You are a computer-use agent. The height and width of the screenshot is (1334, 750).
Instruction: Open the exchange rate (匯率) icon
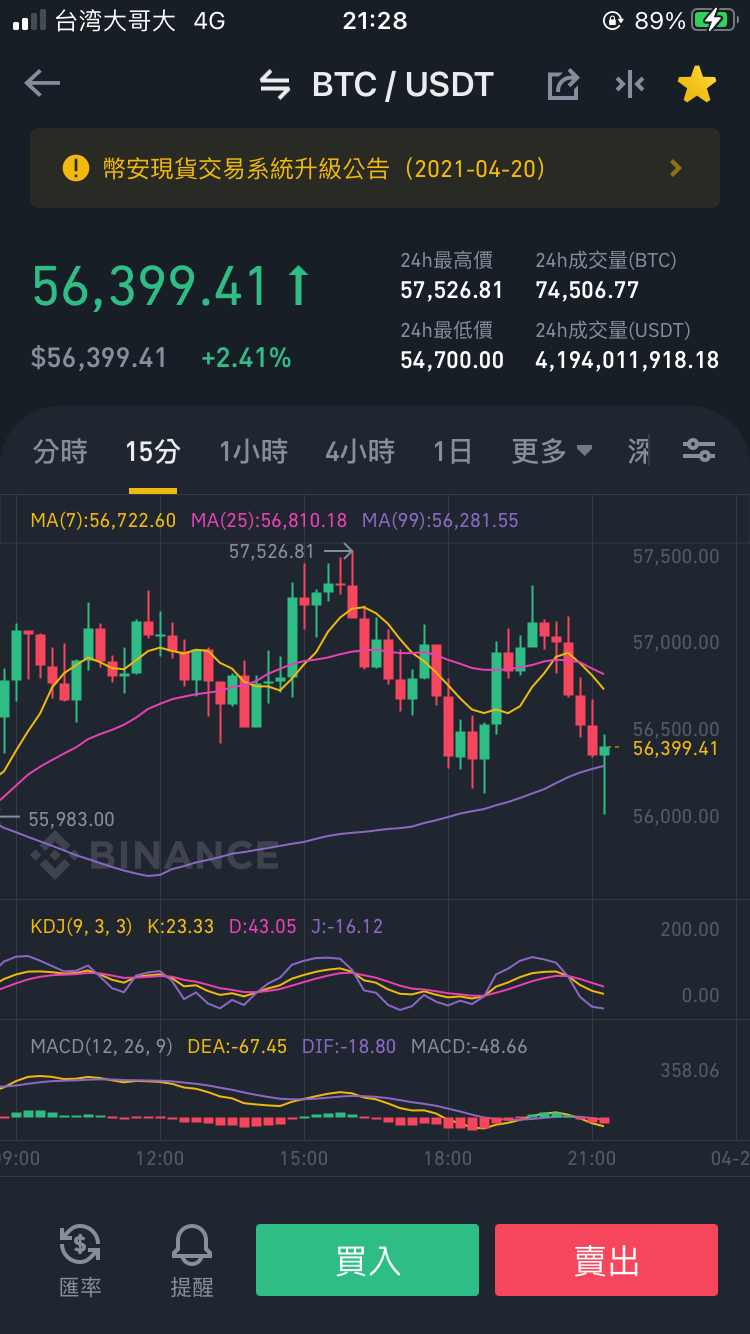click(x=80, y=1261)
